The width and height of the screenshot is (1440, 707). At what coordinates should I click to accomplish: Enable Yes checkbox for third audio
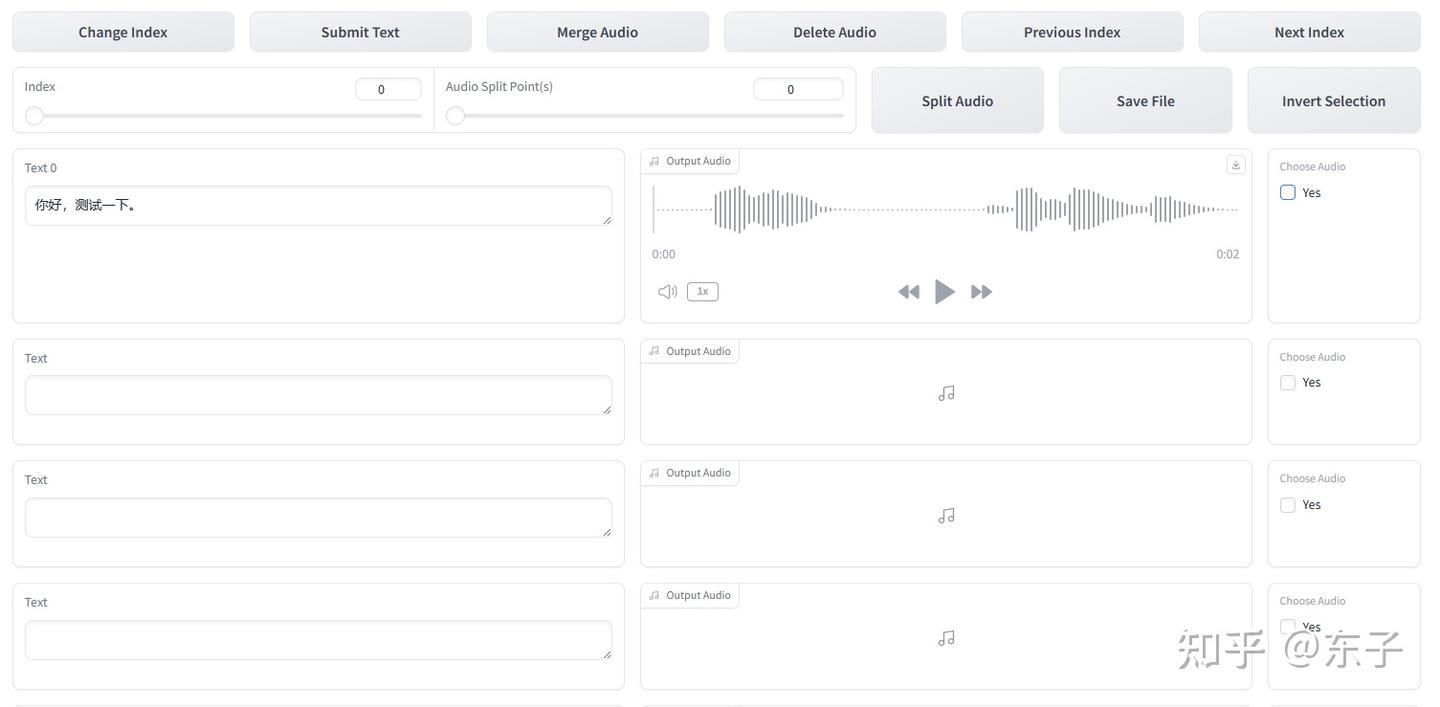pyautogui.click(x=1288, y=505)
